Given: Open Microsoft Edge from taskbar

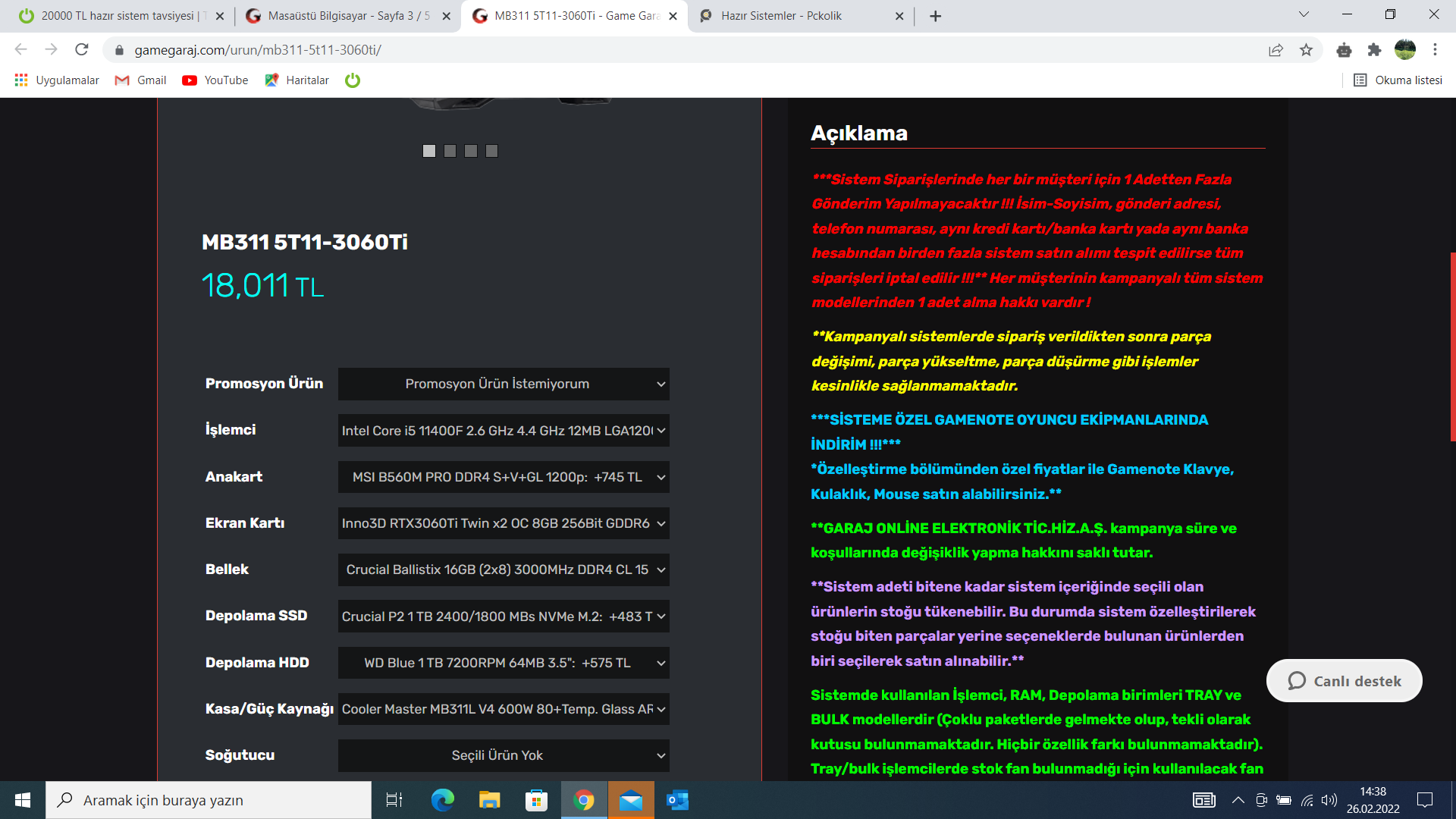Looking at the screenshot, I should click(x=442, y=800).
